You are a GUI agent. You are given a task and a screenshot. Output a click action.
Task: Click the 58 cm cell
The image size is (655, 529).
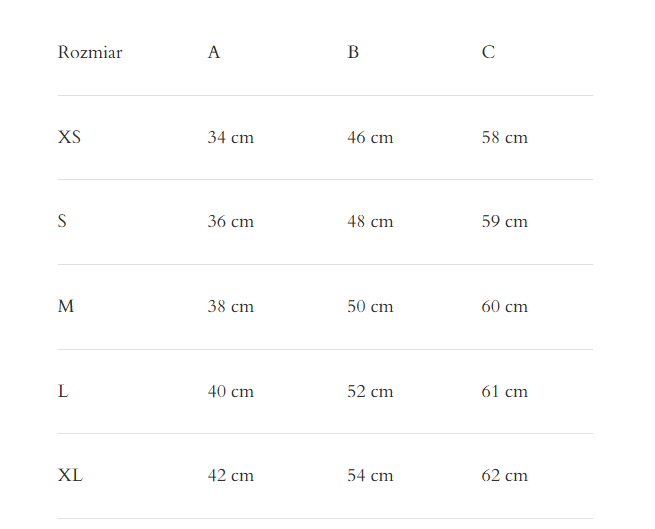(x=504, y=137)
